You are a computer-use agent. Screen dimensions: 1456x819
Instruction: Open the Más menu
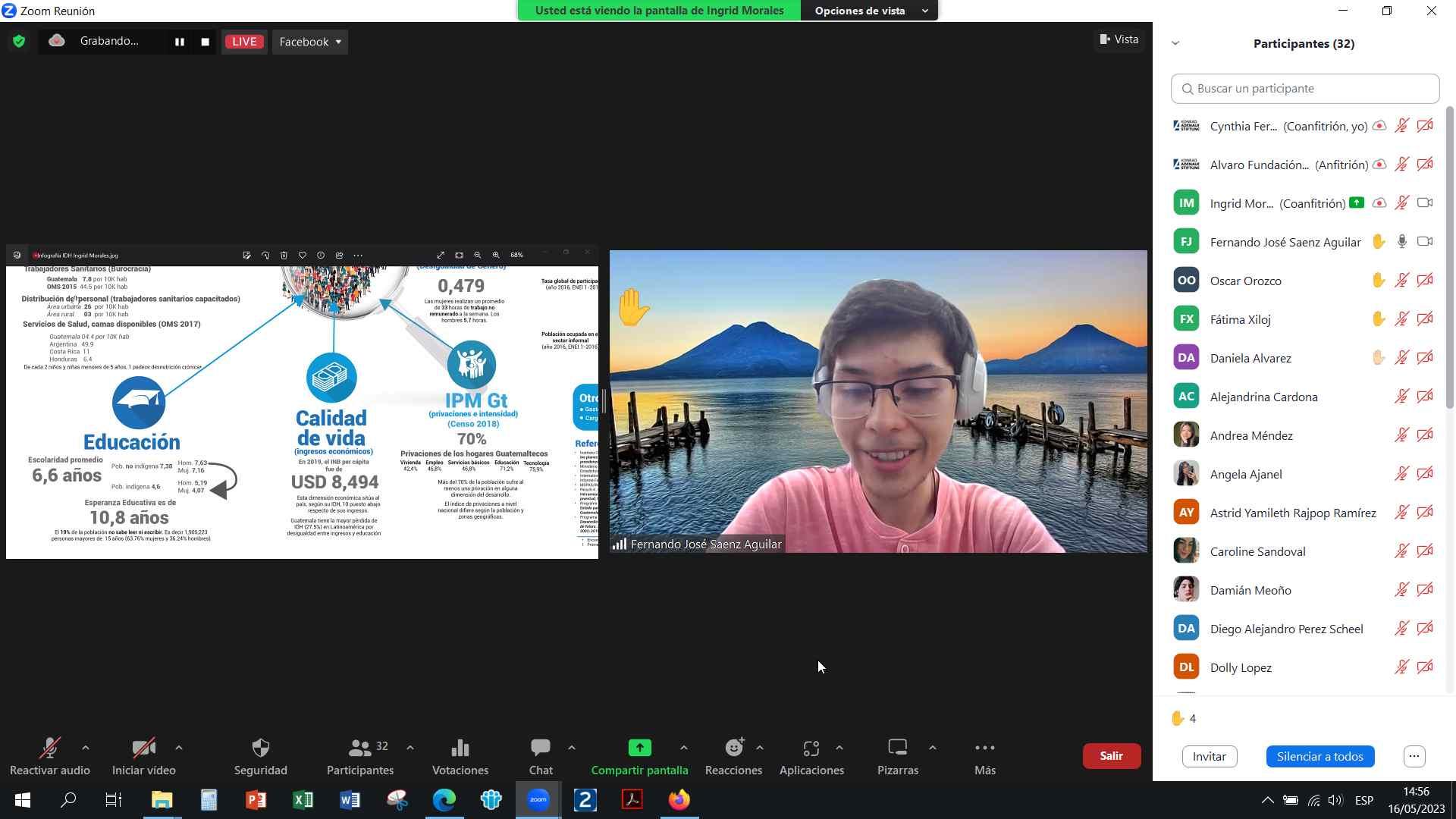pyautogui.click(x=984, y=748)
